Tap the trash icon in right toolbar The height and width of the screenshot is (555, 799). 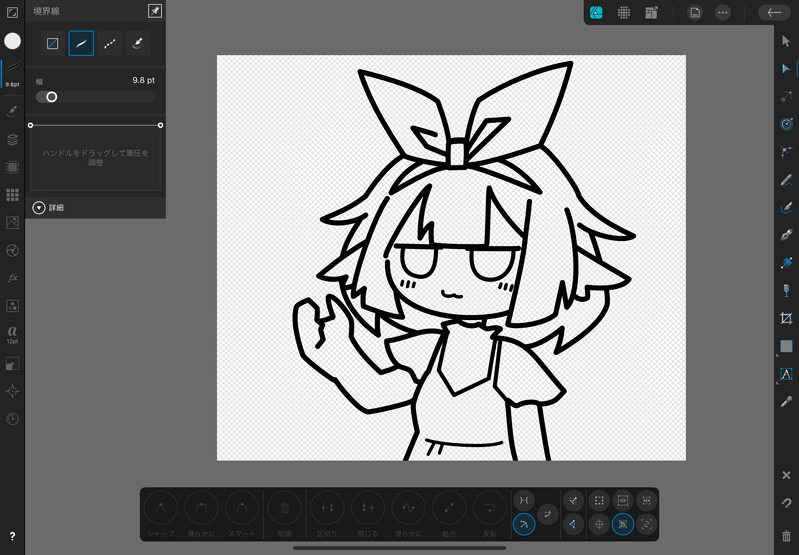coord(786,536)
